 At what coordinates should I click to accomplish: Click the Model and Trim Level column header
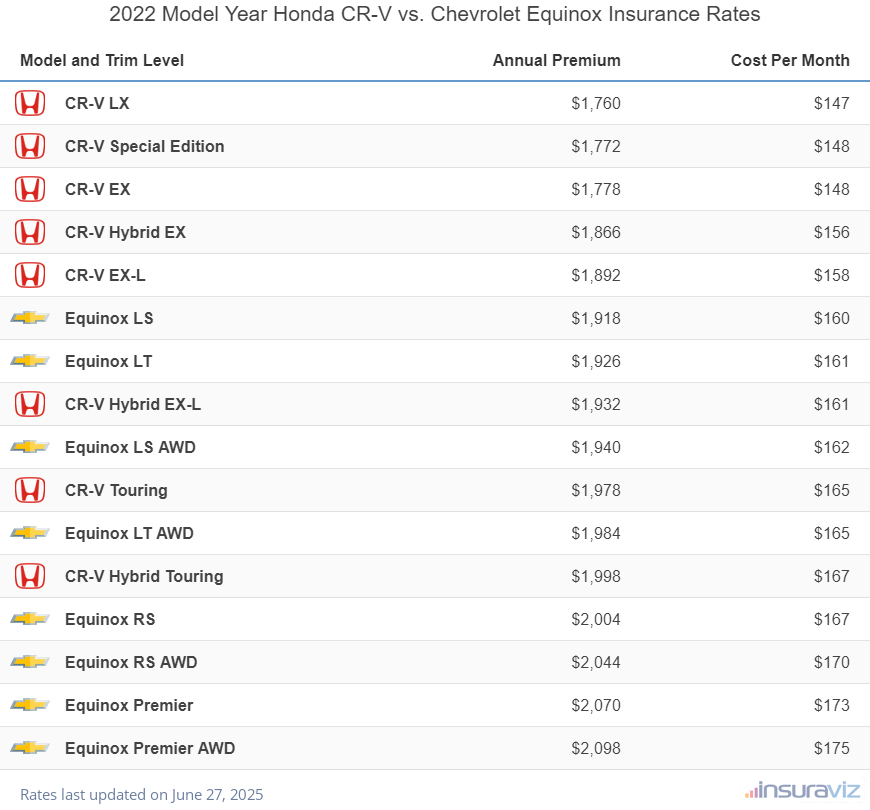click(102, 60)
